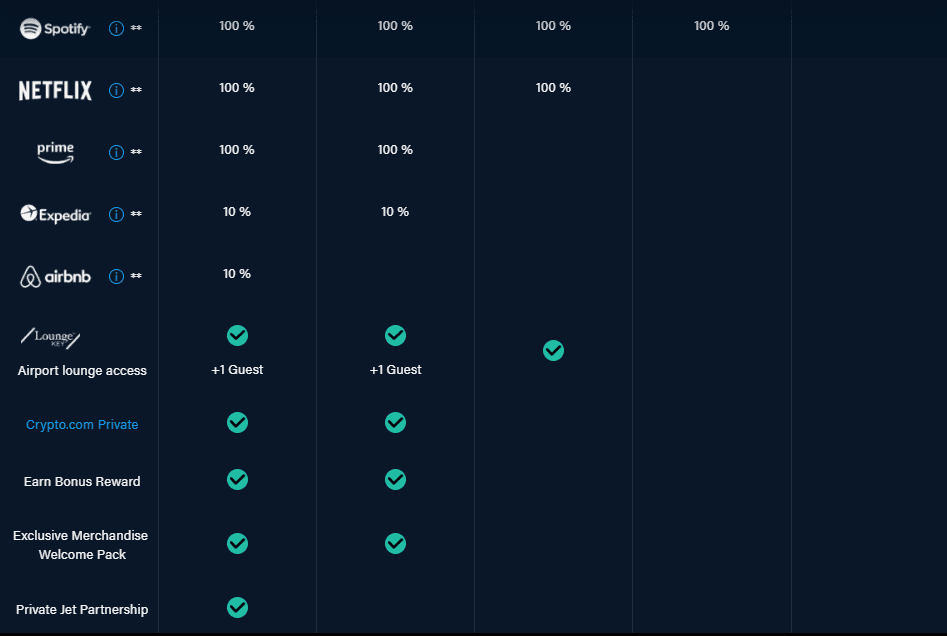The height and width of the screenshot is (636, 947).
Task: Click Spotify's 100 % in the second column
Action: [395, 26]
